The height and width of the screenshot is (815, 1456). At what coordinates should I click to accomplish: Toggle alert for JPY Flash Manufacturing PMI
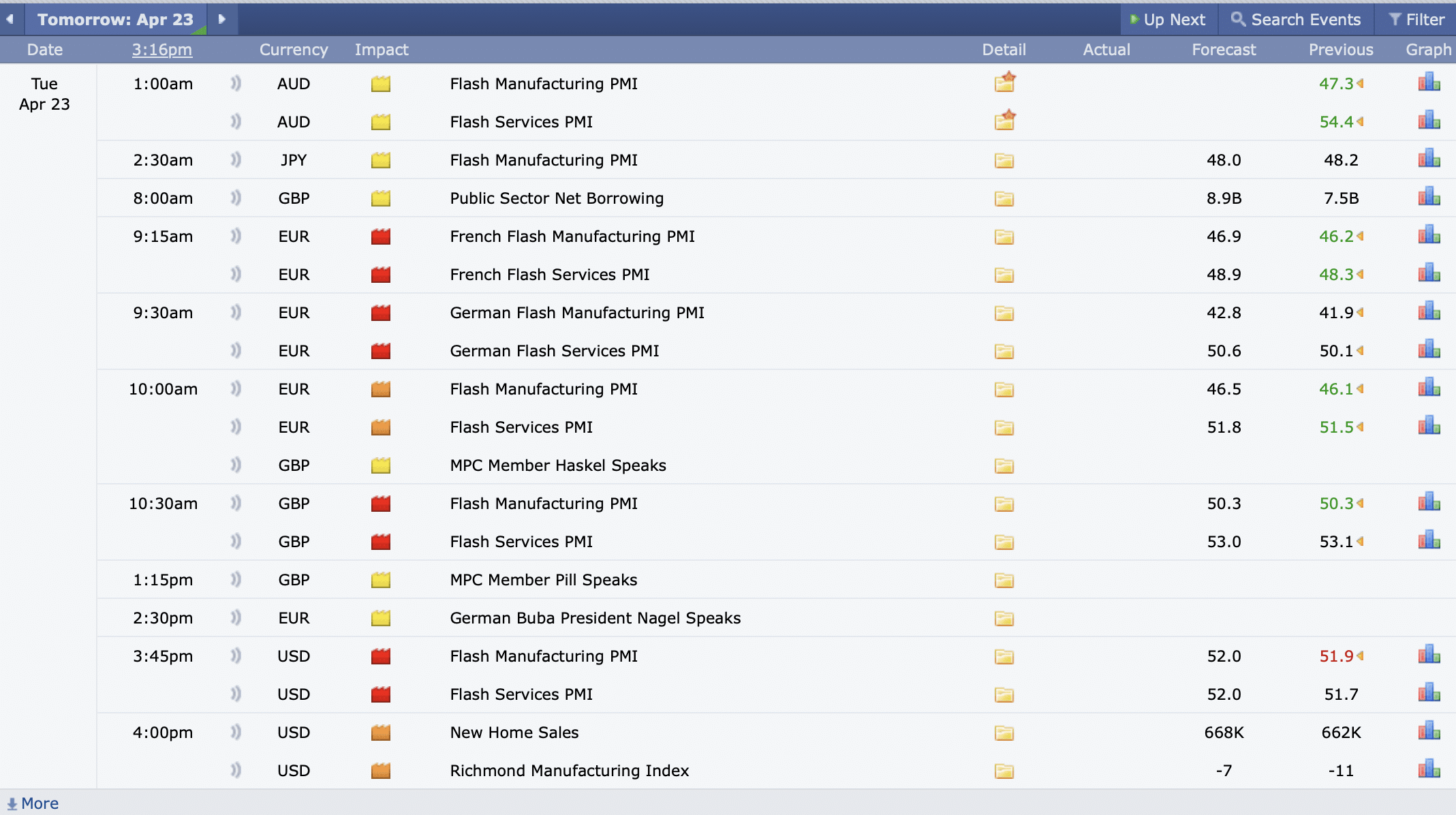(x=236, y=160)
